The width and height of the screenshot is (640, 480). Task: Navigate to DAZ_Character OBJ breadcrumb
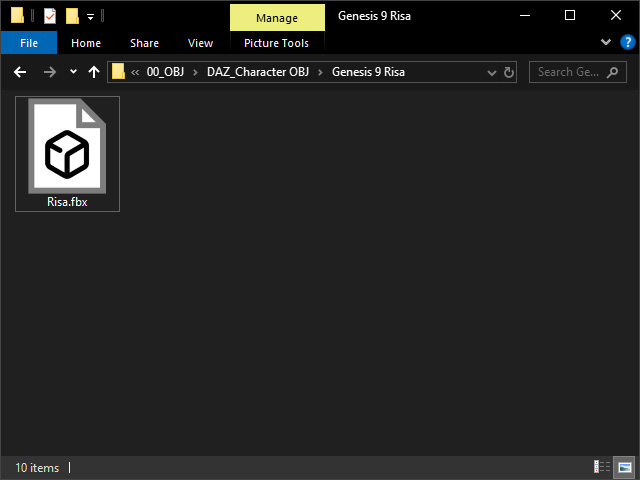click(x=258, y=72)
